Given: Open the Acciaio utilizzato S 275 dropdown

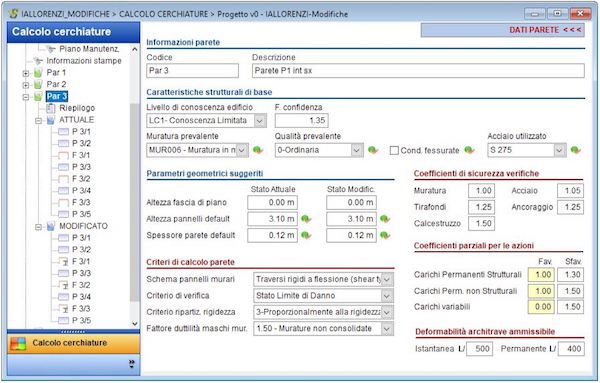Looking at the screenshot, I should [x=559, y=150].
